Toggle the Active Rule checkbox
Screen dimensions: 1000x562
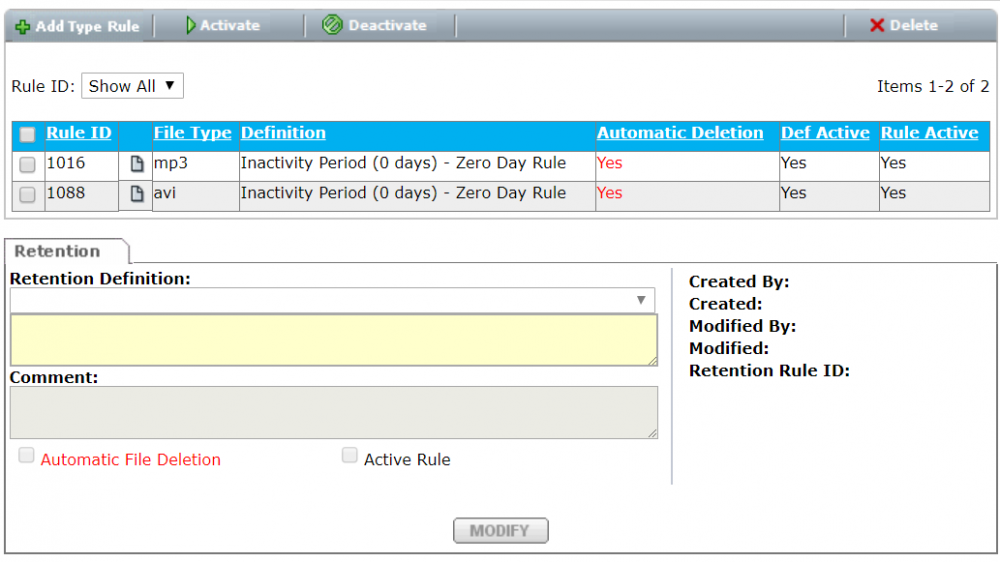[350, 456]
